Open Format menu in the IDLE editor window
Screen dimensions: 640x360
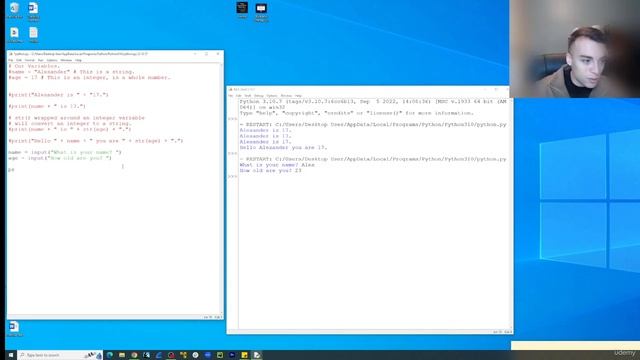29,60
